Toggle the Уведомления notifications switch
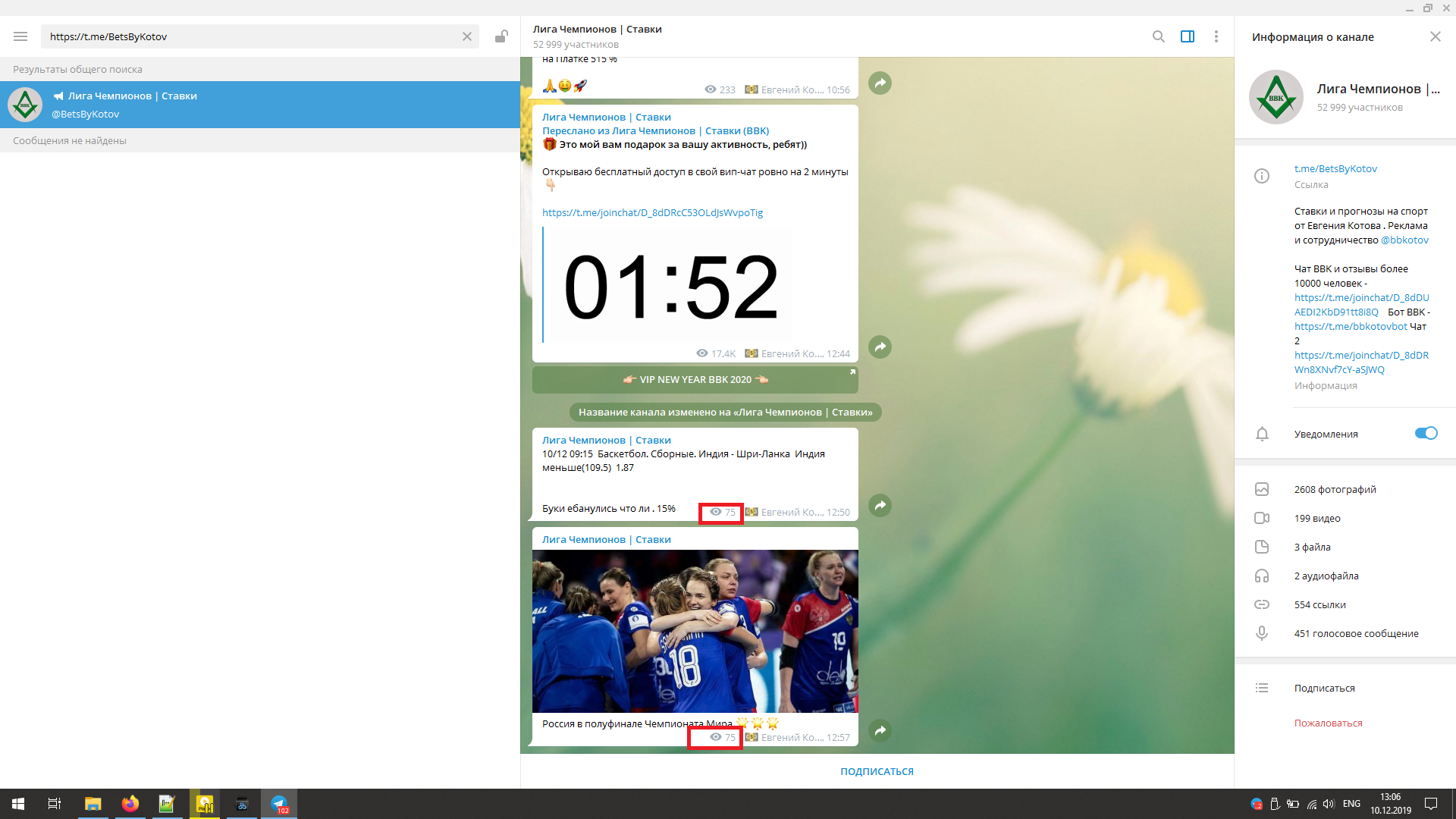The height and width of the screenshot is (819, 1456). click(x=1426, y=433)
